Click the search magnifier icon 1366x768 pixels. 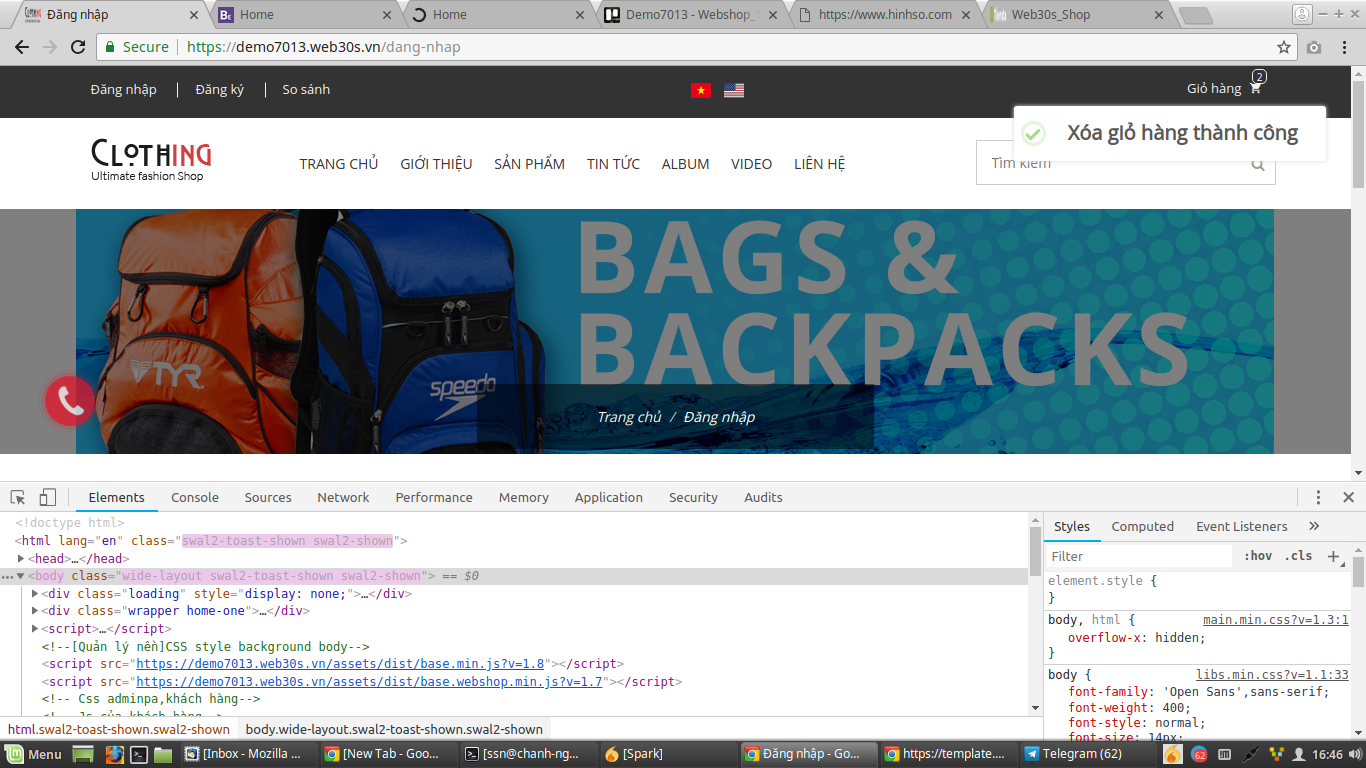pos(1258,164)
